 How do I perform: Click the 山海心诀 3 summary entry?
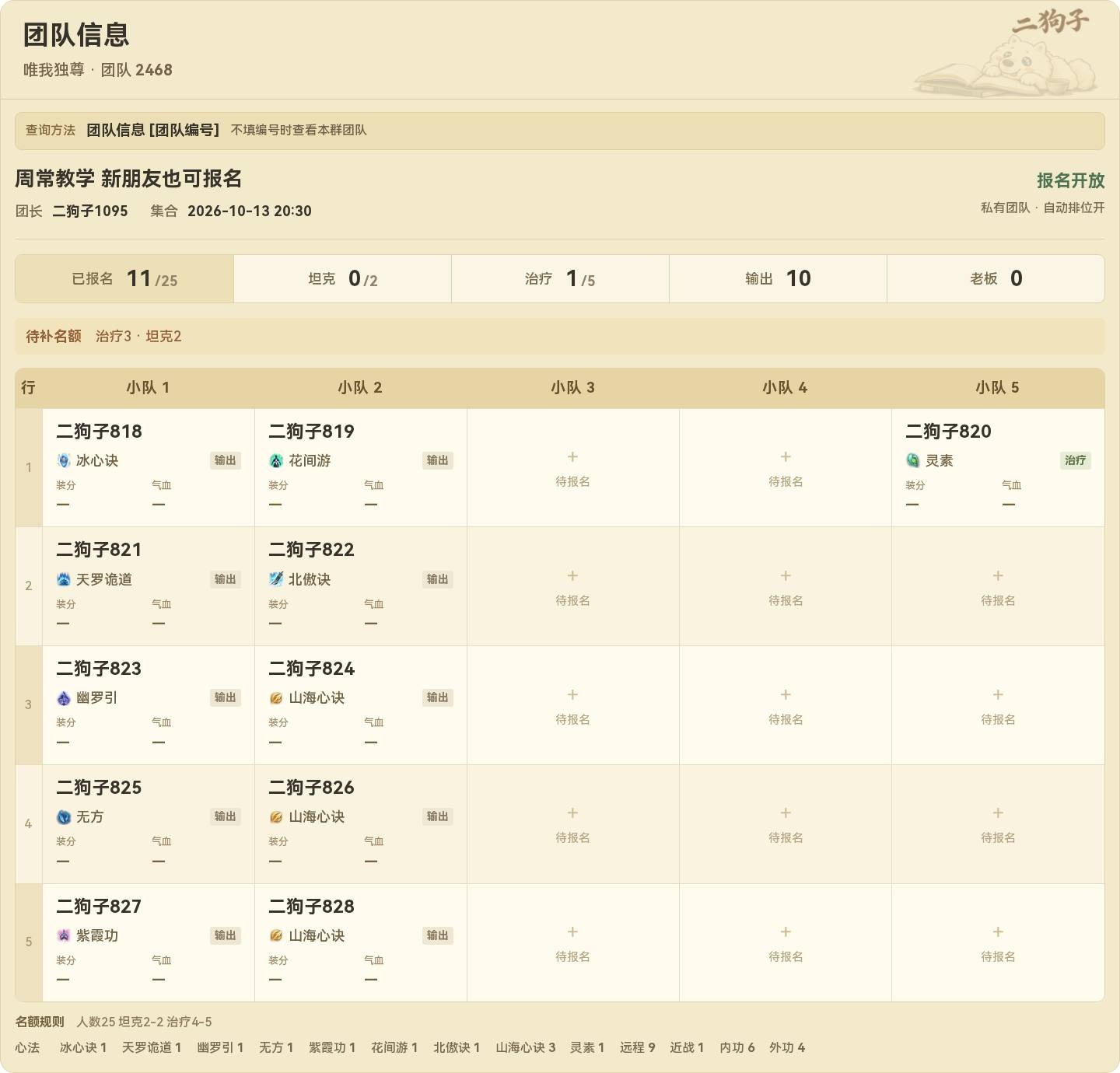coord(526,1047)
